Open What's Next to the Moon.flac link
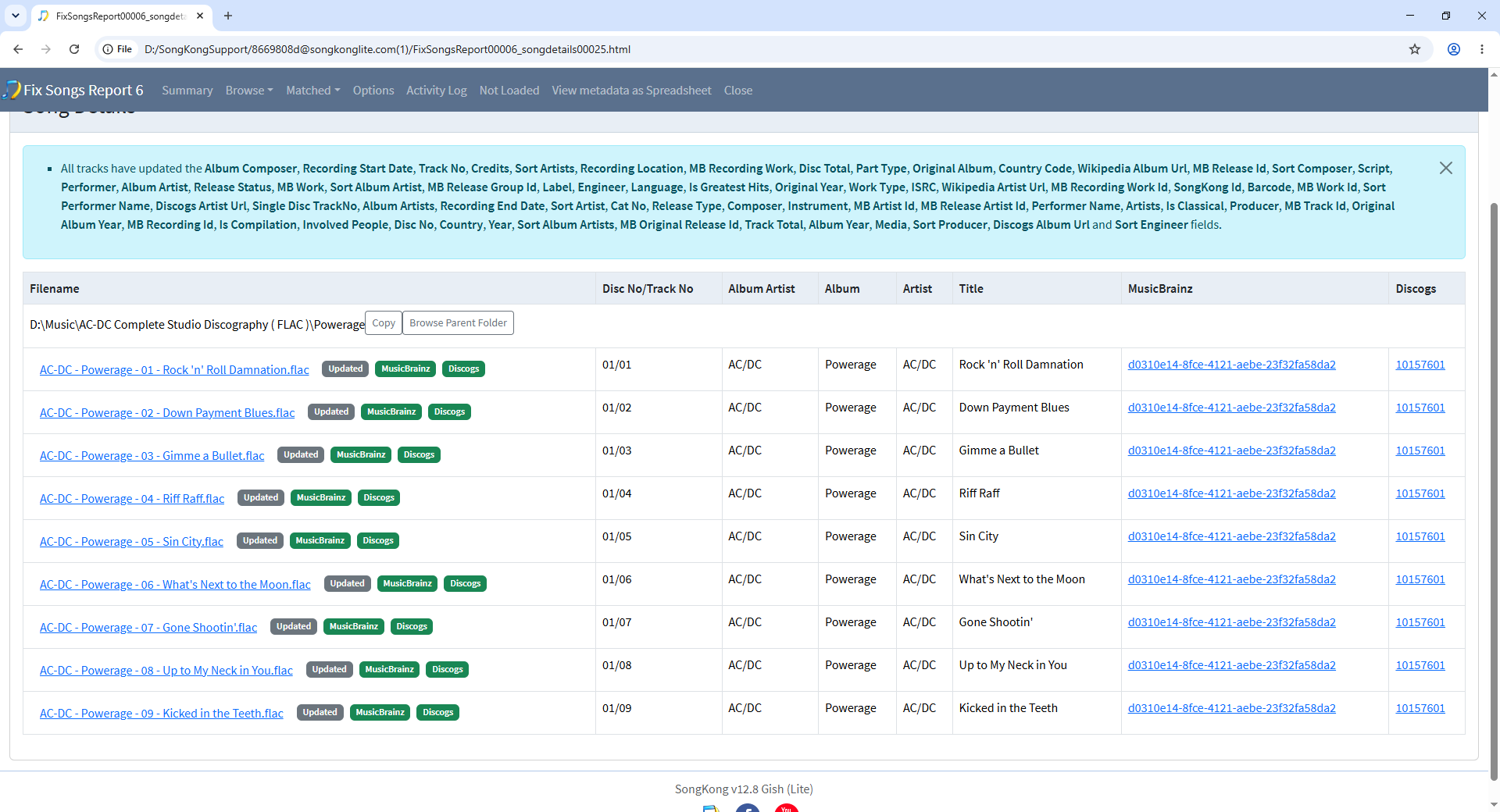Screen dimensions: 1500x812 [175, 585]
